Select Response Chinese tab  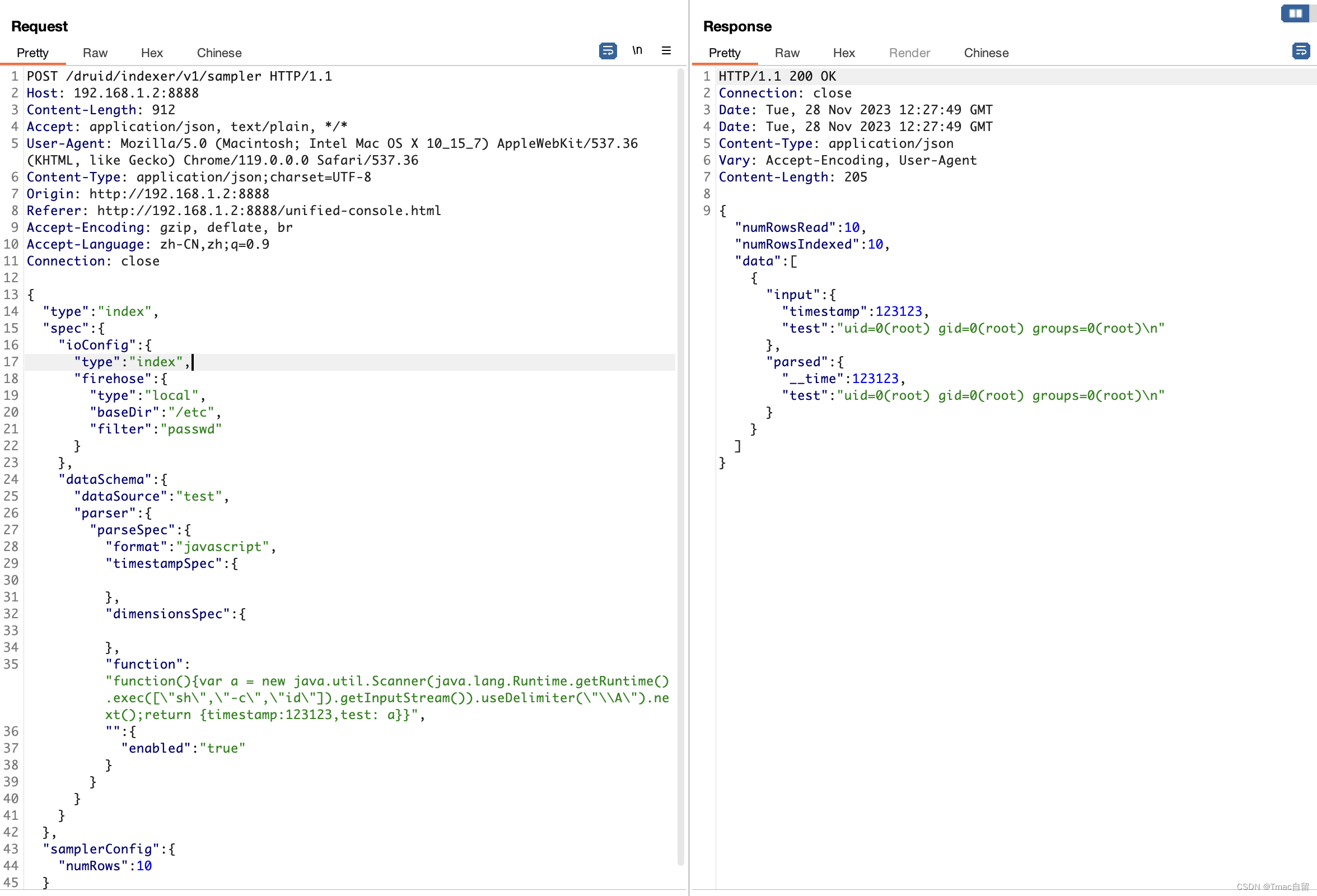pyautogui.click(x=986, y=53)
